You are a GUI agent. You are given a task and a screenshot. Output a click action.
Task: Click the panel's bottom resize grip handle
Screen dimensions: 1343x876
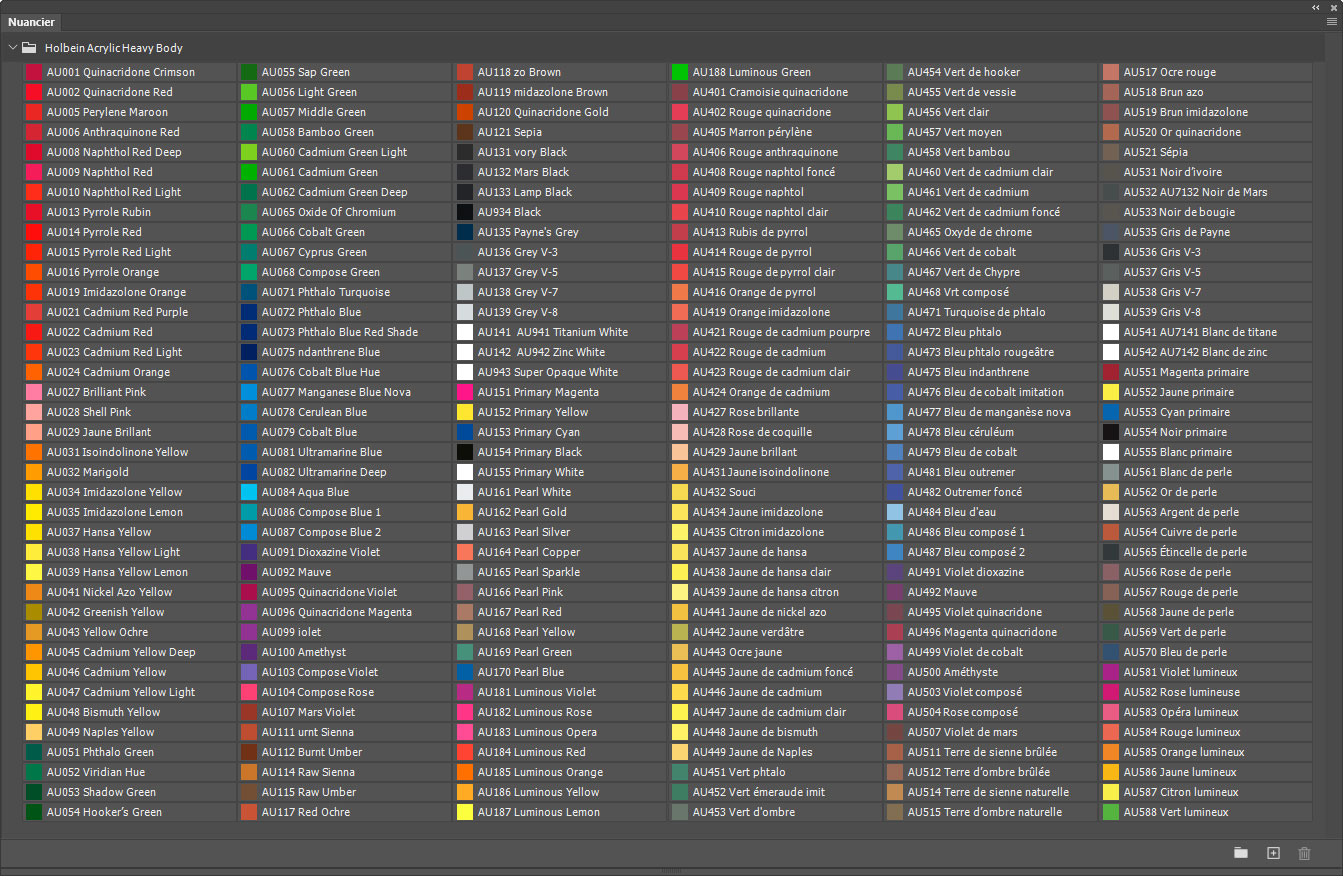[x=671, y=871]
